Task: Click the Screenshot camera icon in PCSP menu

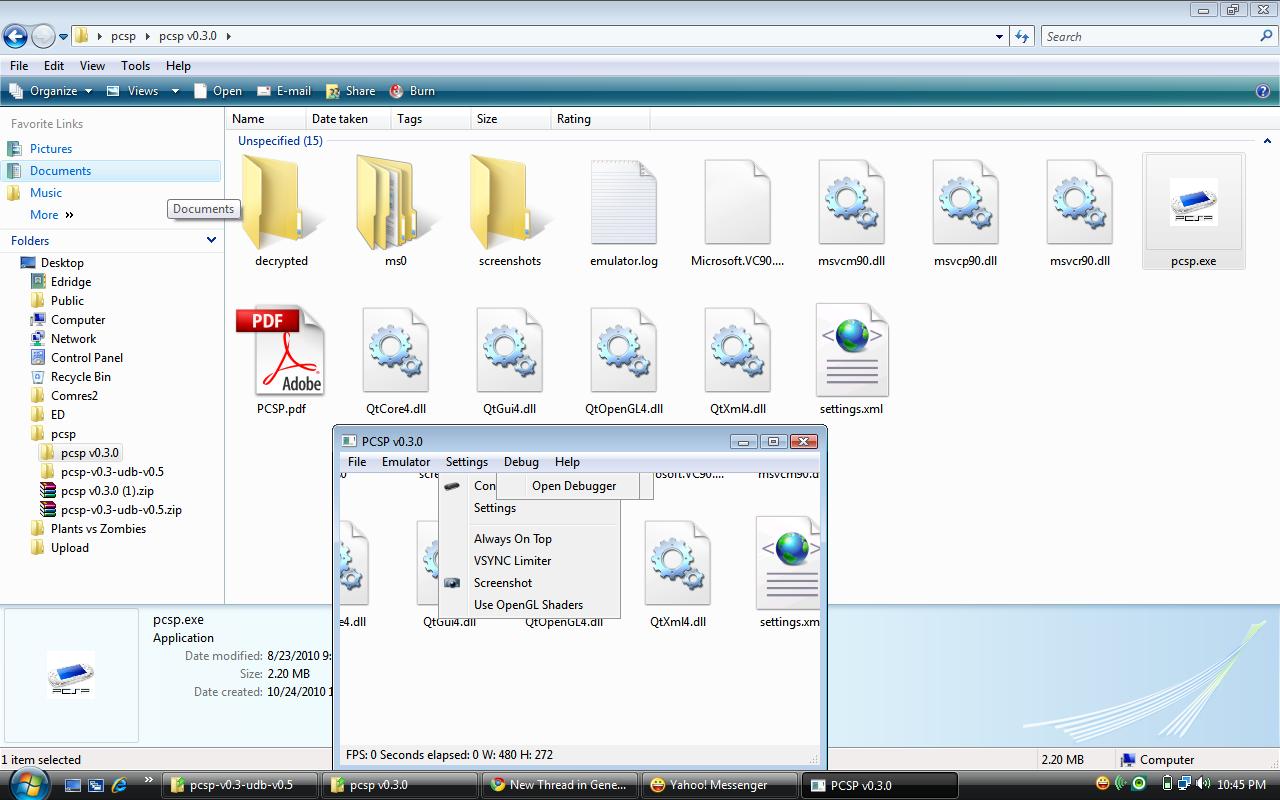Action: tap(452, 583)
